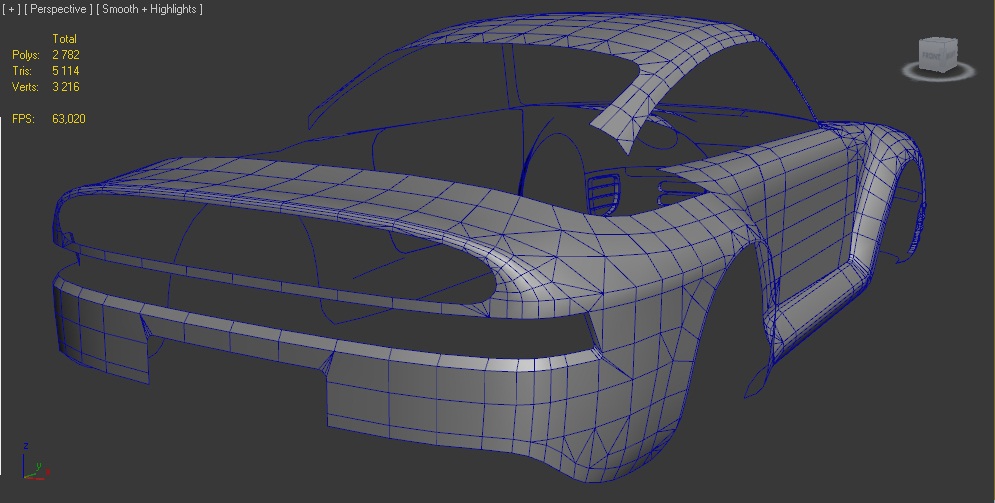
Task: Open the Smooth + Highlights shading menu
Action: click(149, 9)
